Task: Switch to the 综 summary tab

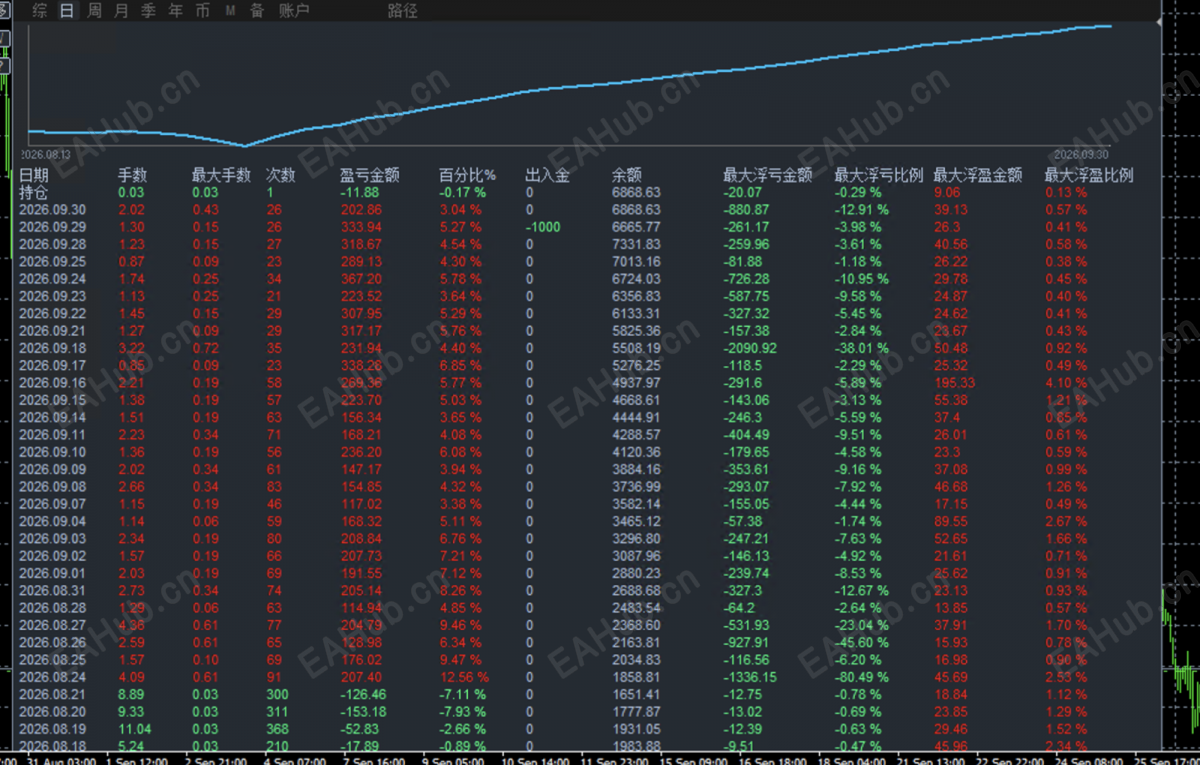Action: click(39, 11)
